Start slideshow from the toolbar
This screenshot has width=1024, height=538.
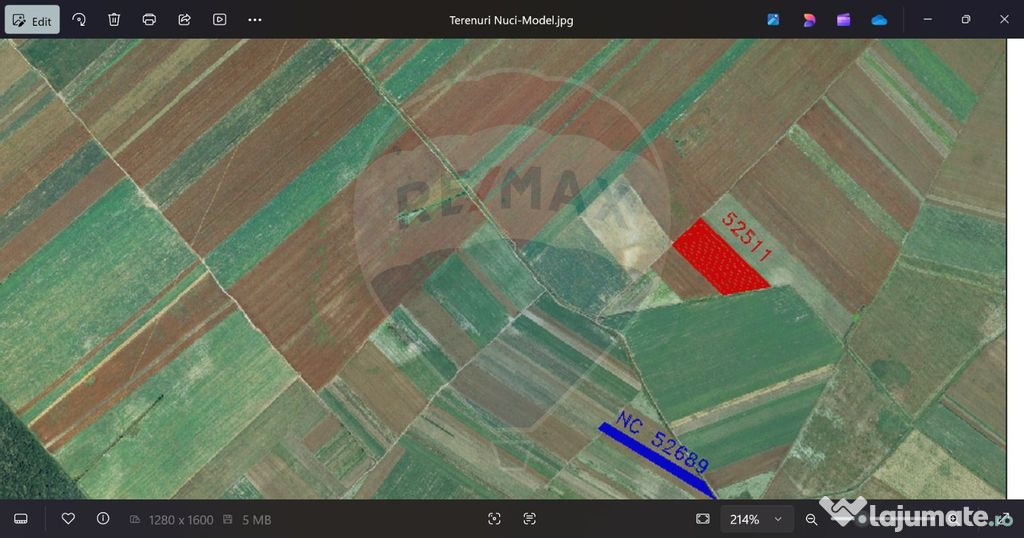click(x=219, y=20)
